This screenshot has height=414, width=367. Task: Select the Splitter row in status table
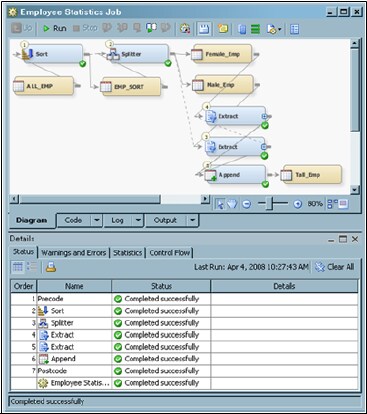[x=184, y=323]
